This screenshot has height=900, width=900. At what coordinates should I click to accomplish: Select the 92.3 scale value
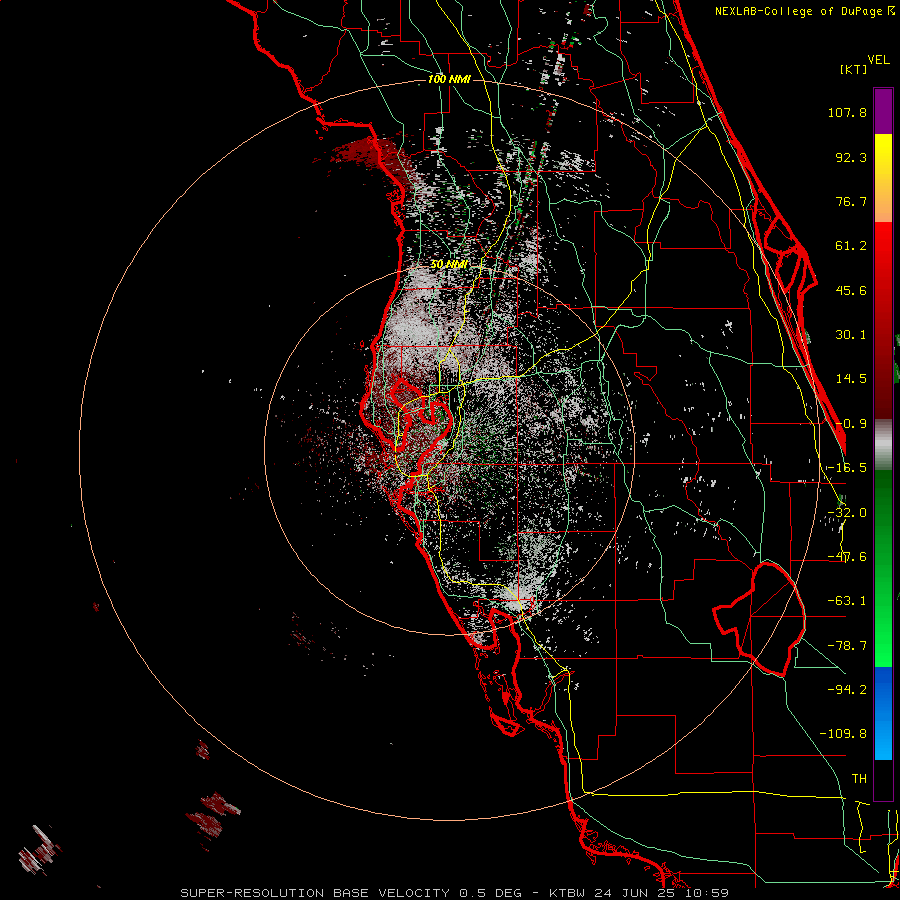tap(851, 157)
